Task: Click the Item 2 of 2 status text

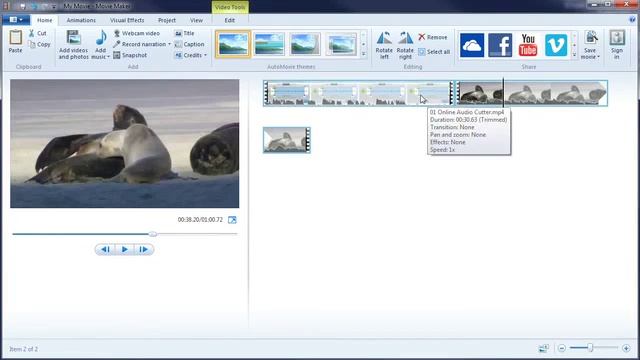Action: 24,349
